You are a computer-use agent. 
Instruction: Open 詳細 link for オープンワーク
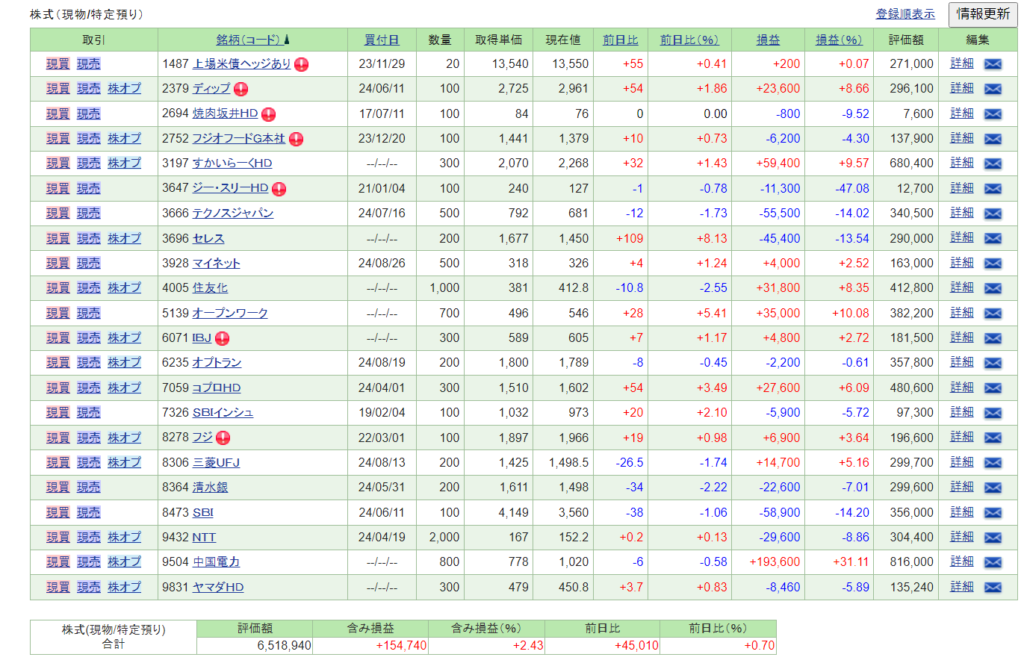(x=961, y=313)
